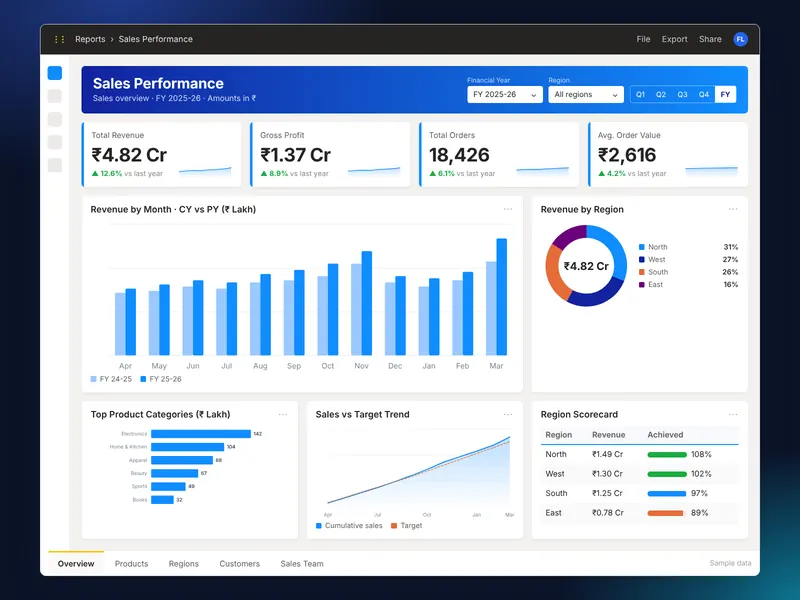Click West row ₹1.30 Cr cell

pos(607,474)
